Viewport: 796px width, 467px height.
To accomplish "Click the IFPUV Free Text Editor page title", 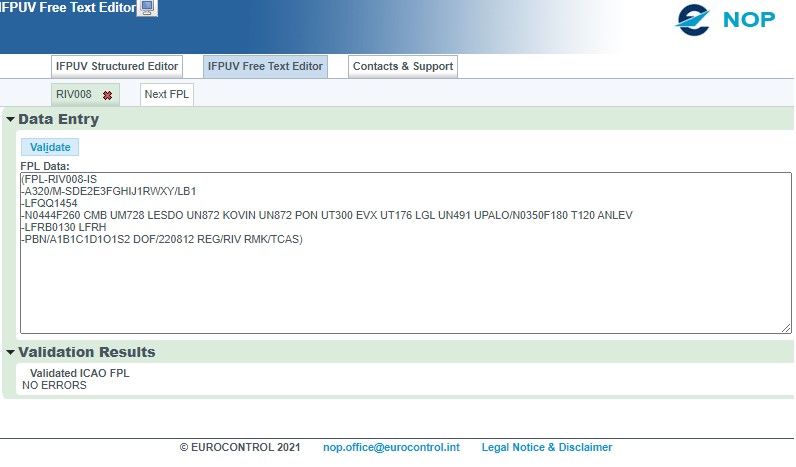I will pos(68,7).
